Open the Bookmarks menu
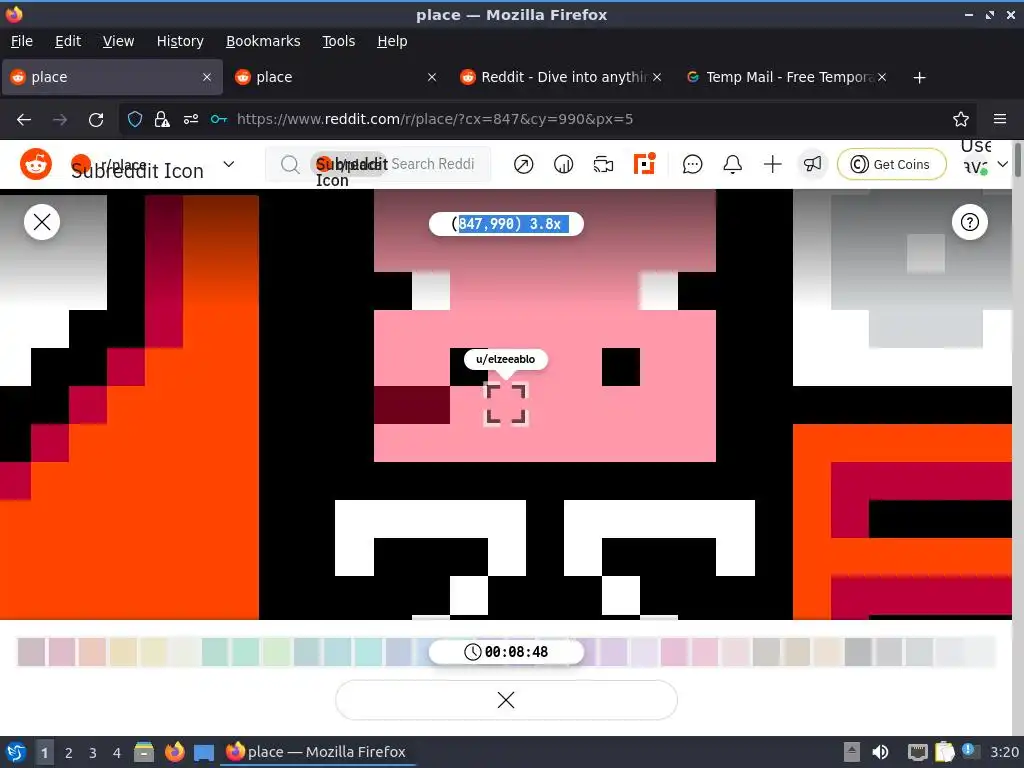 point(263,41)
